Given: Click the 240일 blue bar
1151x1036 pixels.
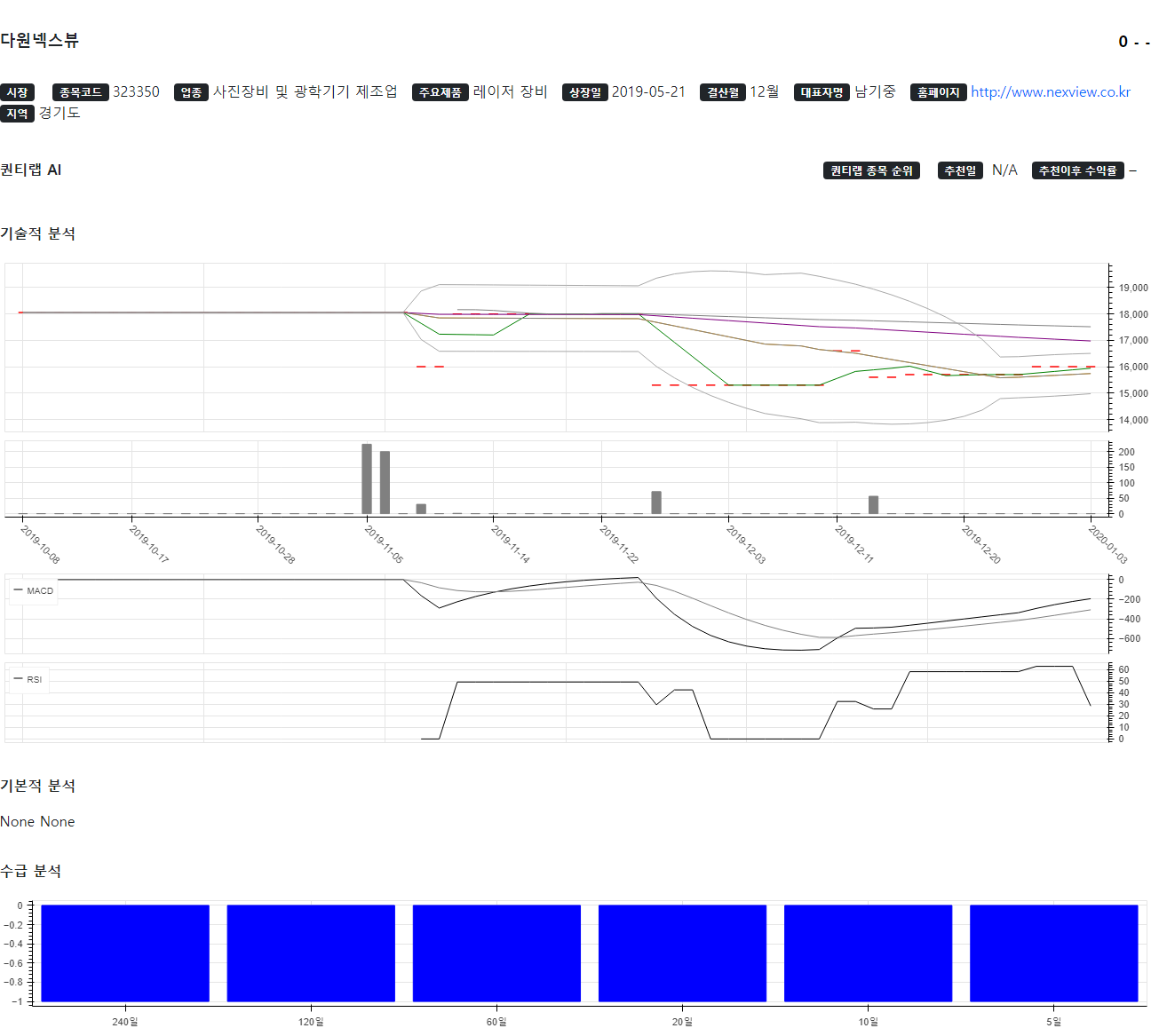Looking at the screenshot, I should [125, 953].
